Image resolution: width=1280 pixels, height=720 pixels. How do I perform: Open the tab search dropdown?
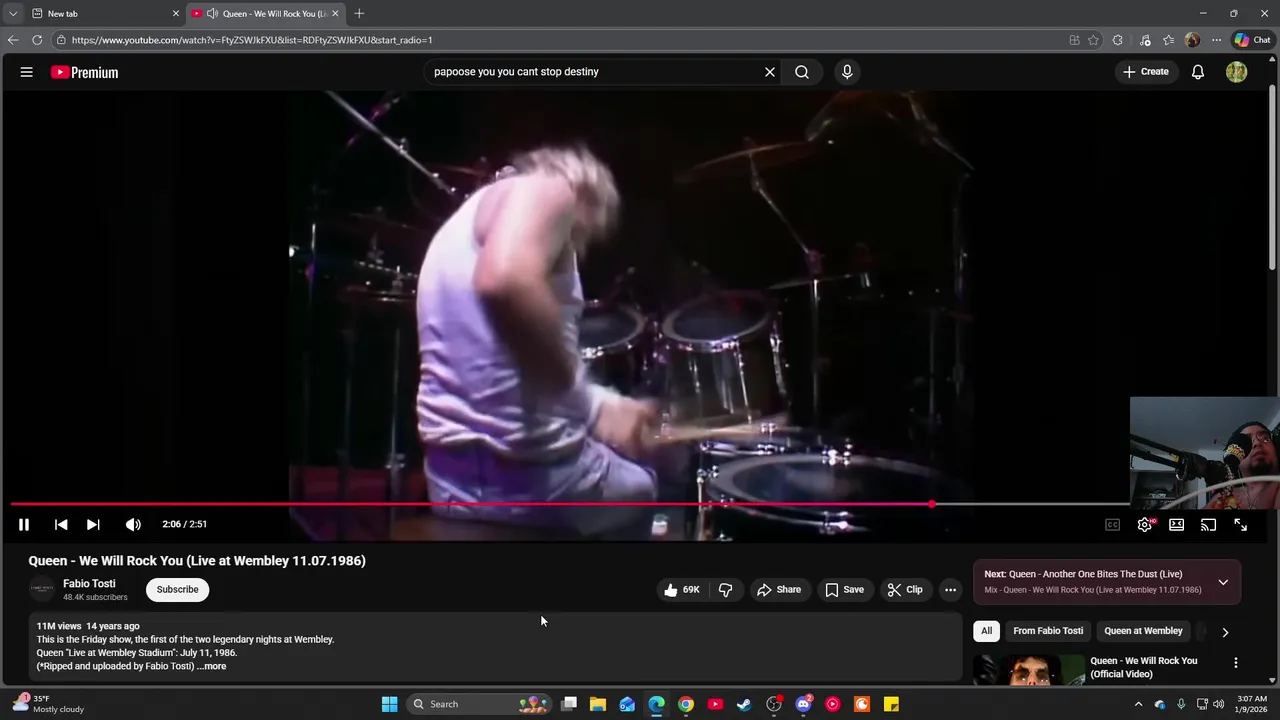click(x=12, y=13)
